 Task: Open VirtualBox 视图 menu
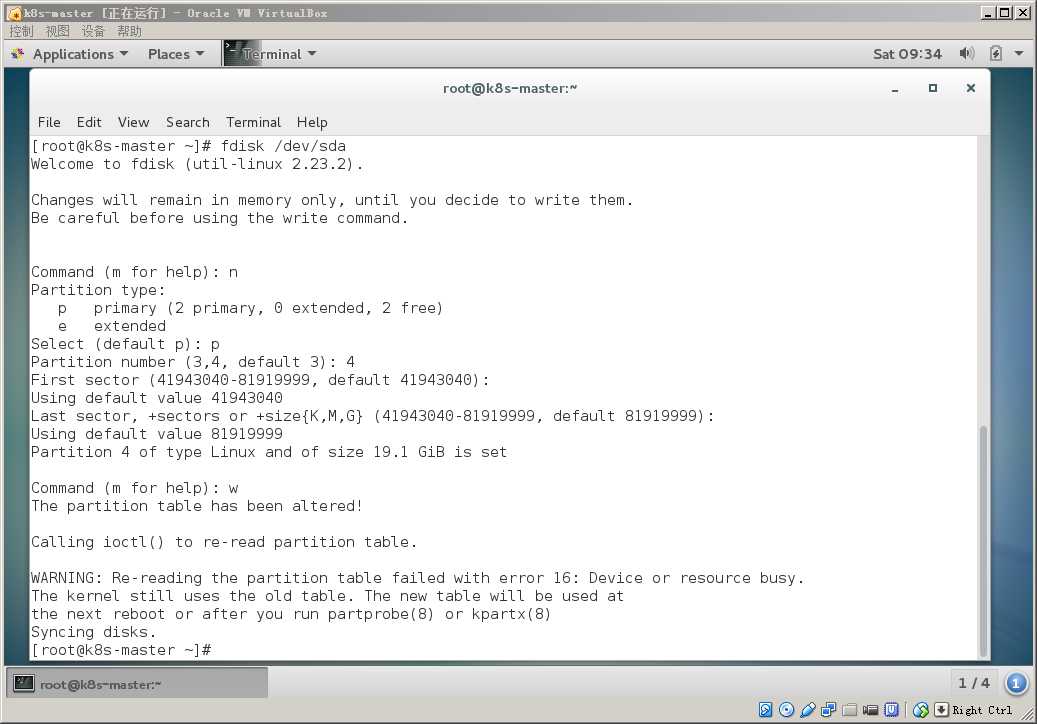pyautogui.click(x=58, y=31)
